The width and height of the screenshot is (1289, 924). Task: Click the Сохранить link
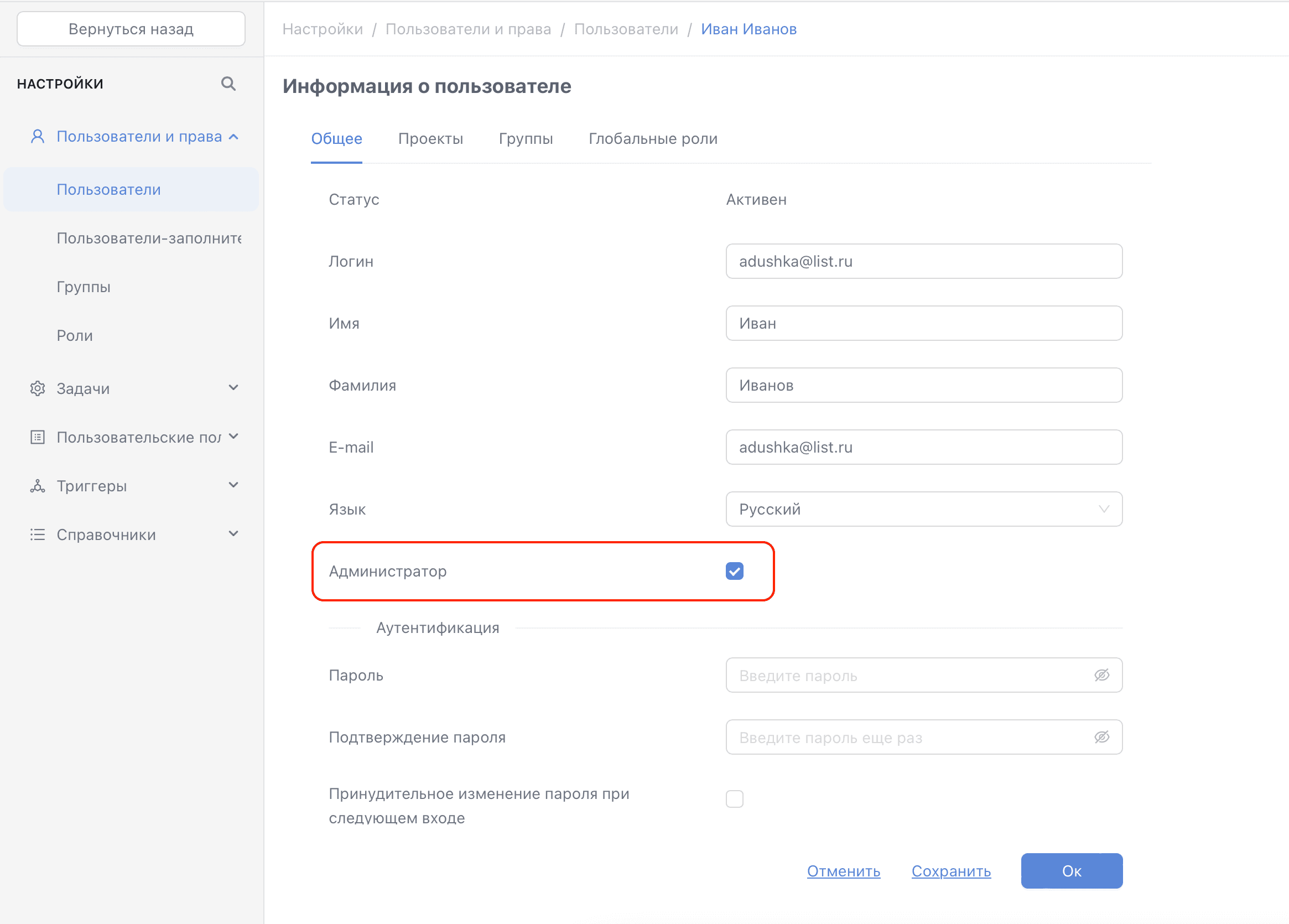click(x=951, y=870)
